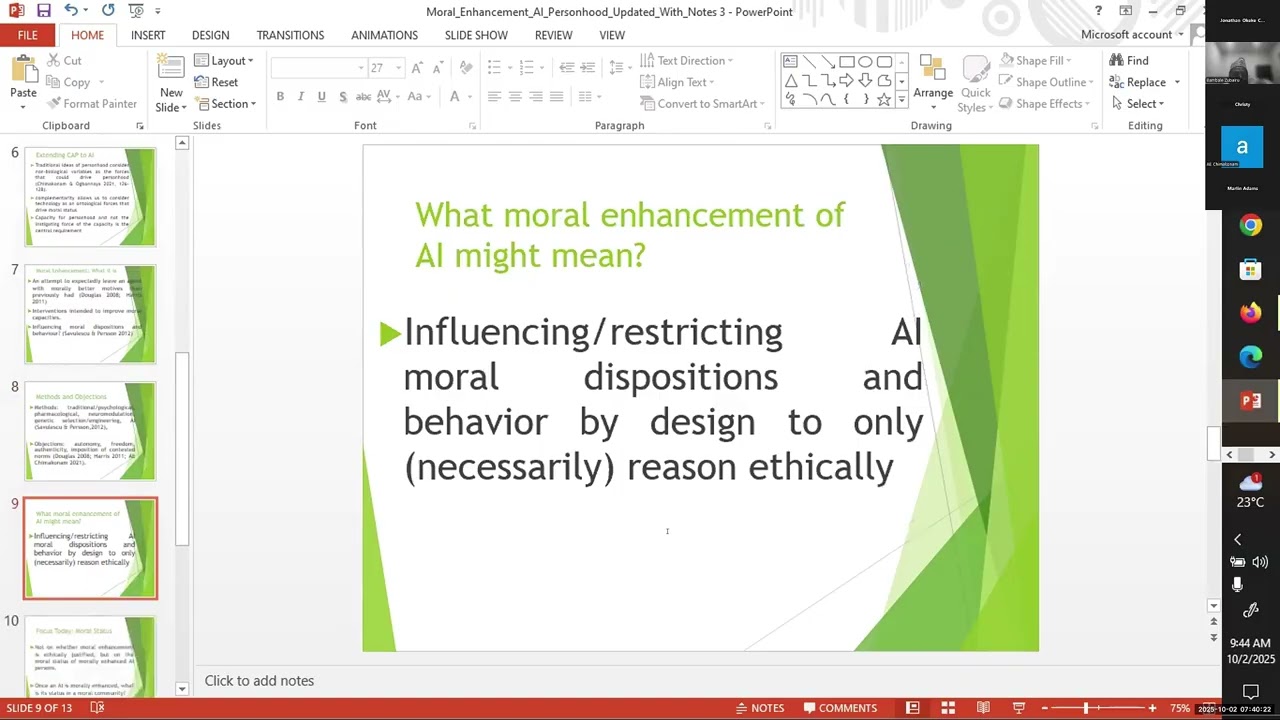Click zoom slider handle
The width and height of the screenshot is (1280, 720).
[x=1086, y=708]
